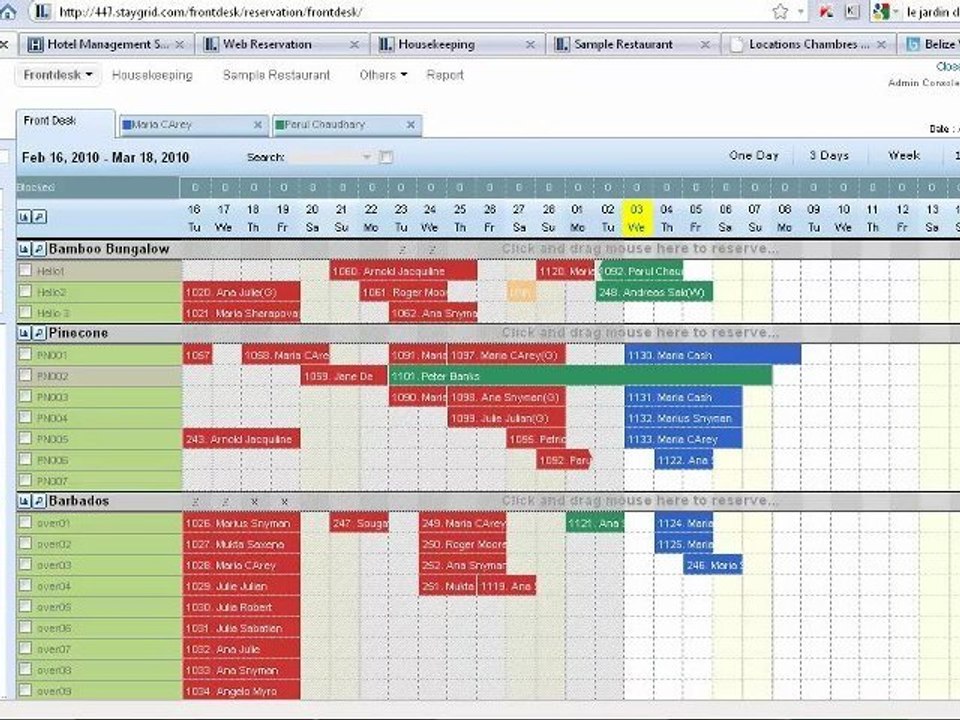Click the Barbados group header
Viewport: 960px width, 720px height.
click(78, 501)
